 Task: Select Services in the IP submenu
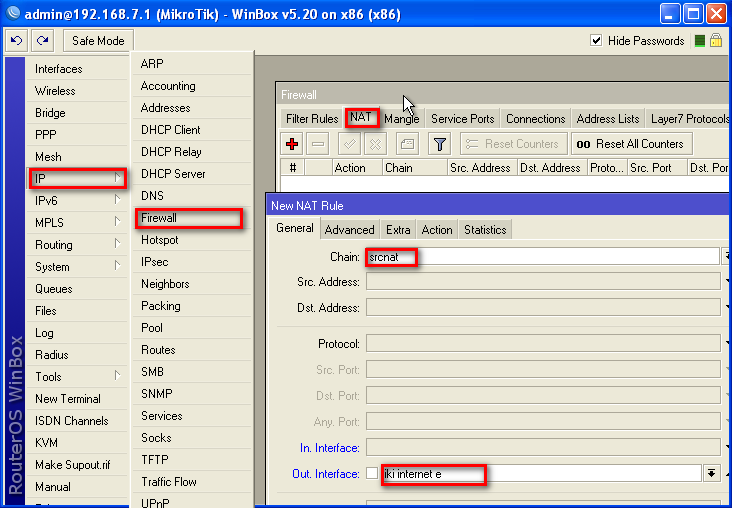[192, 416]
